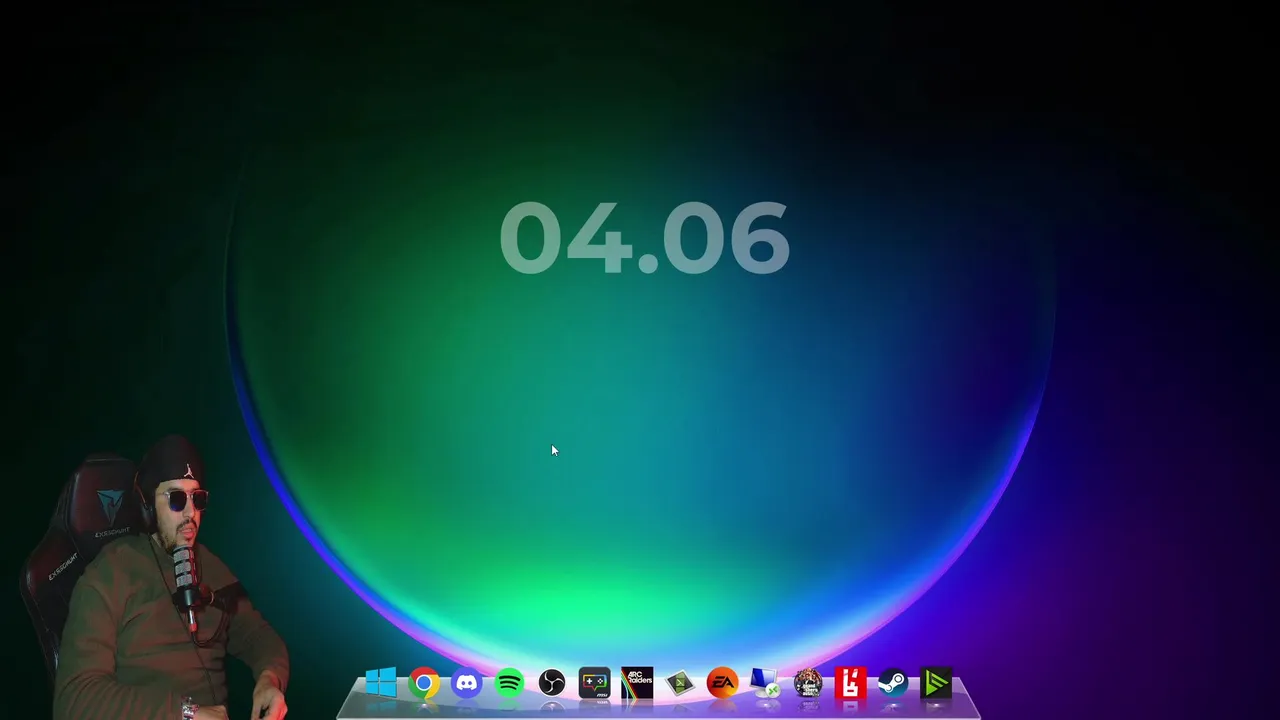Open the remote desktop monitor icon
The width and height of the screenshot is (1280, 720).
[x=765, y=684]
